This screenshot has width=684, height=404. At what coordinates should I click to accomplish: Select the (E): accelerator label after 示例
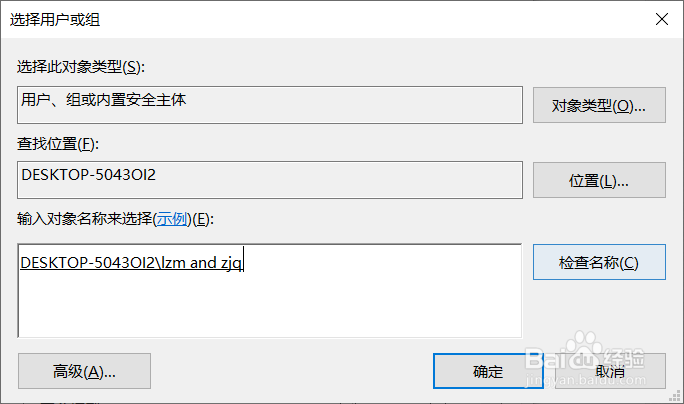click(203, 219)
